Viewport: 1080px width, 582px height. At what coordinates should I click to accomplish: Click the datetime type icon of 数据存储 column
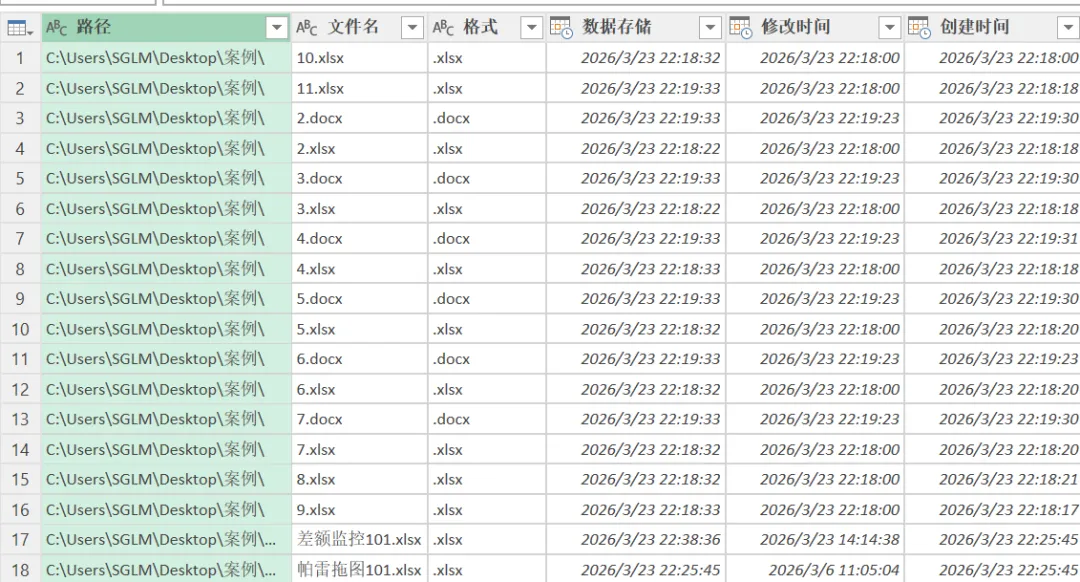(561, 28)
